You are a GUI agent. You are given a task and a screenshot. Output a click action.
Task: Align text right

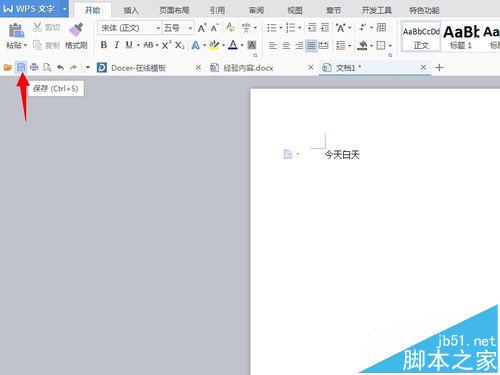pyautogui.click(x=299, y=45)
